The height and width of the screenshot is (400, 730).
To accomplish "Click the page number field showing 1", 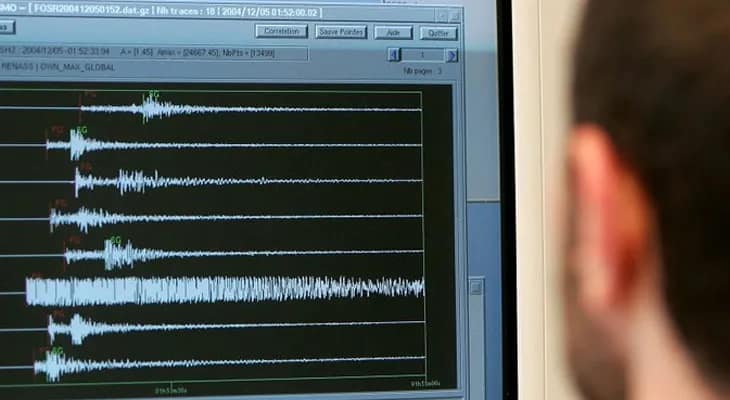I will tap(423, 55).
